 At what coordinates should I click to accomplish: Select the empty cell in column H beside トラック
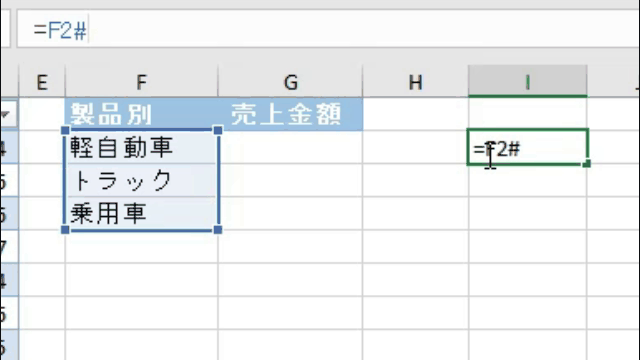[x=415, y=180]
